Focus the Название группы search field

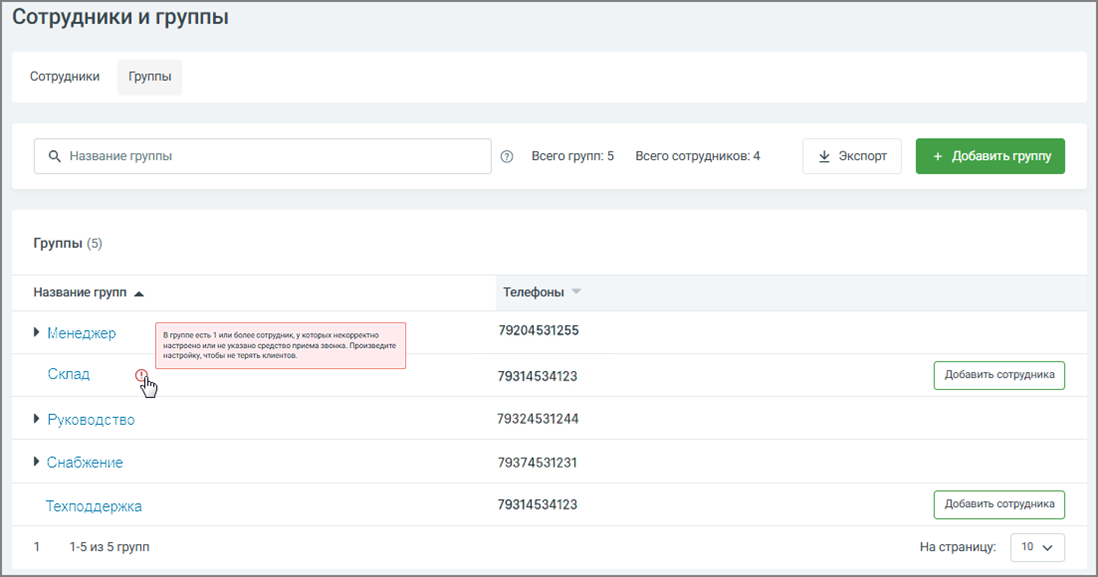point(263,156)
